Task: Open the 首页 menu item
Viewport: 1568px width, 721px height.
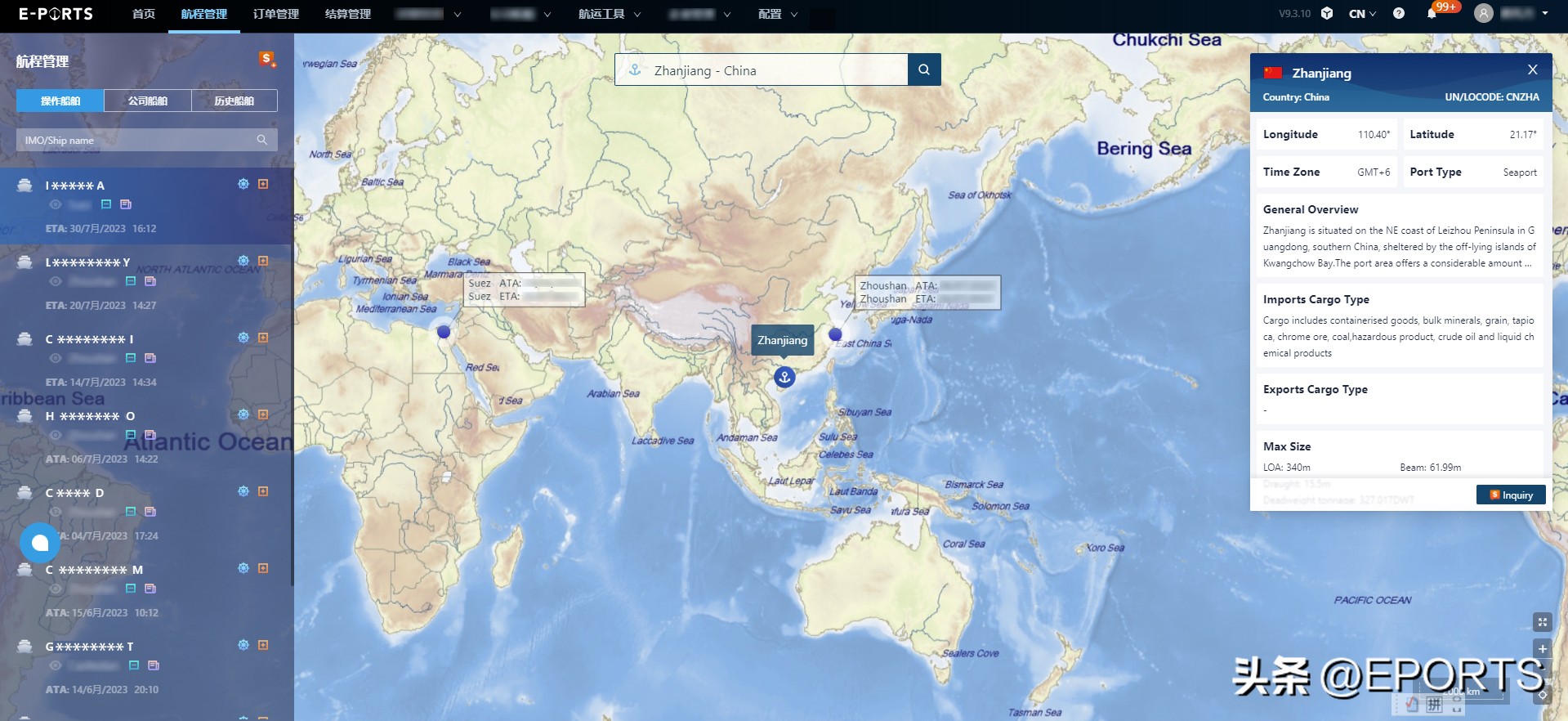Action: click(x=144, y=14)
